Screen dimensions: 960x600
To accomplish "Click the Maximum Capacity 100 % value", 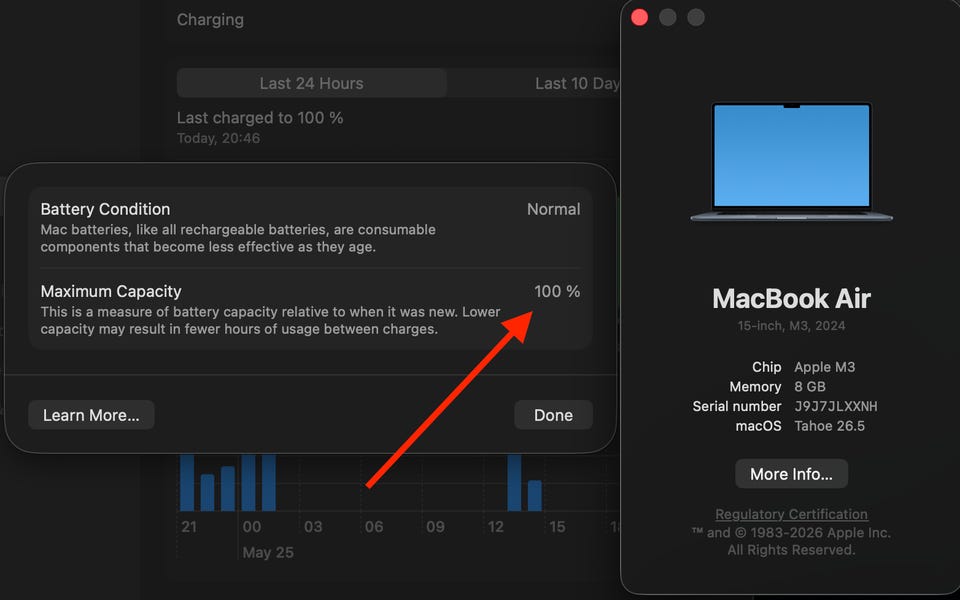I will [557, 291].
